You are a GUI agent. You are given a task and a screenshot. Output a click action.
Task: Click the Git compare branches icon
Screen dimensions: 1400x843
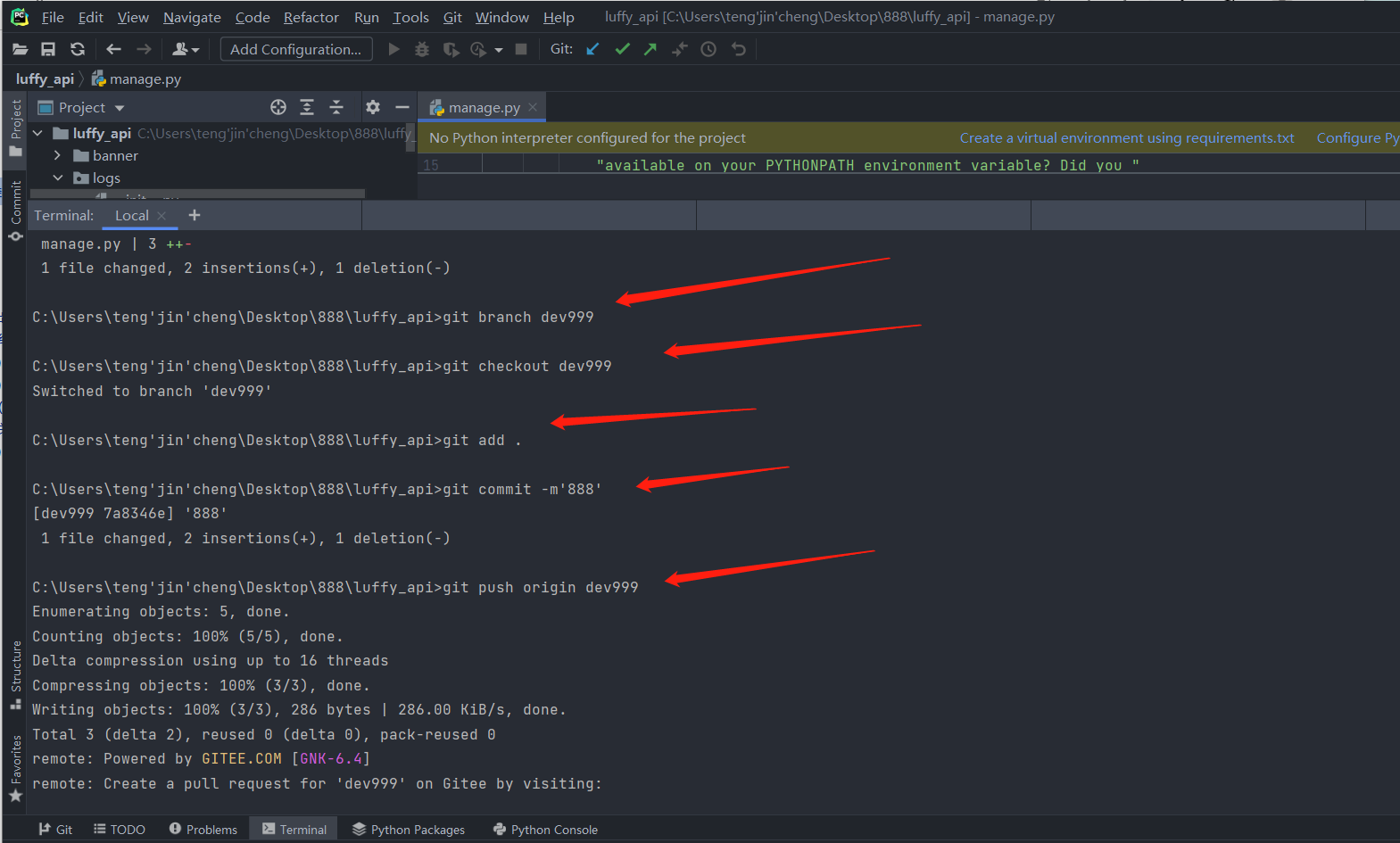click(x=680, y=49)
